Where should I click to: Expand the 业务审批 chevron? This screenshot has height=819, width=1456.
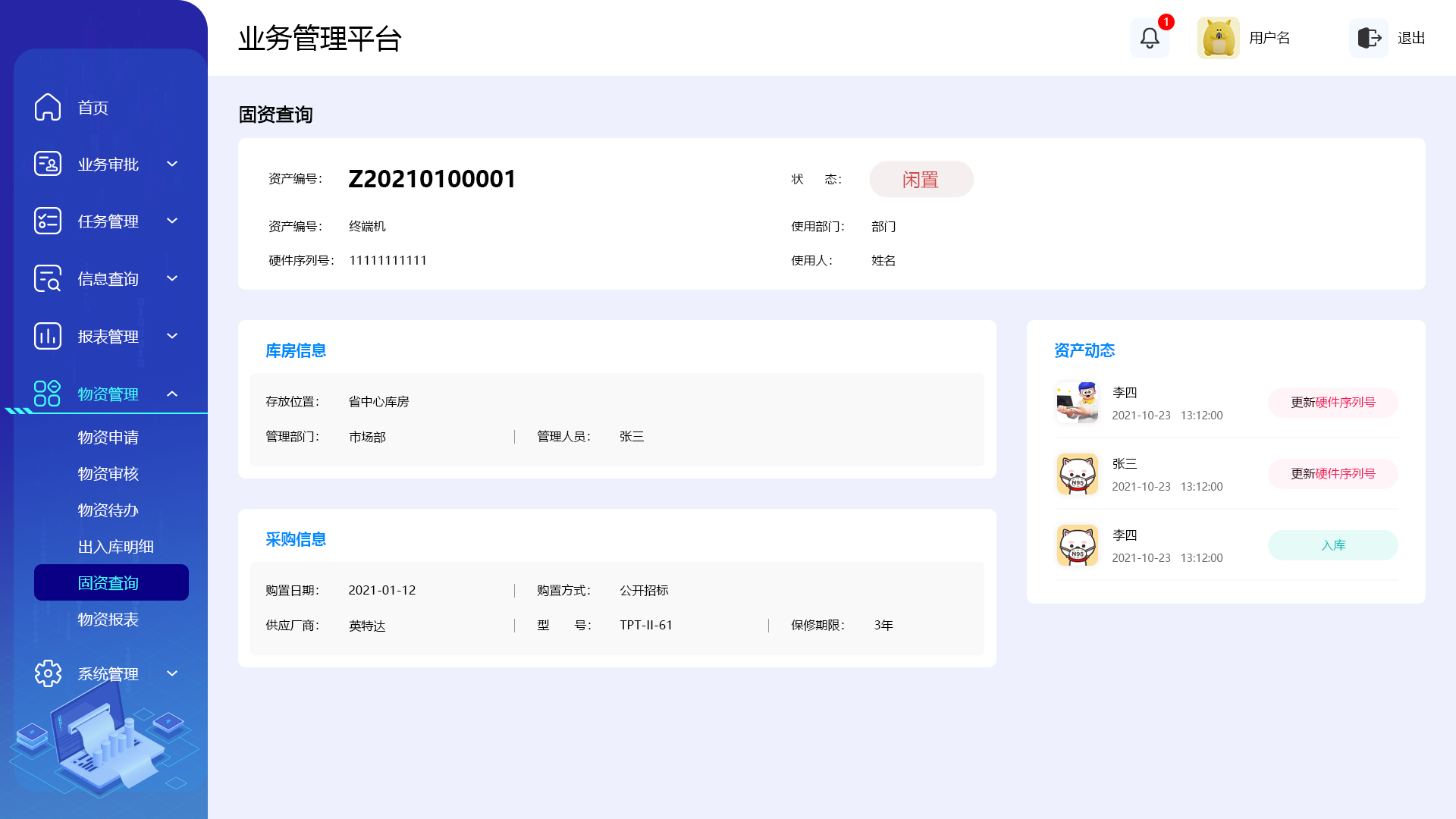(x=172, y=164)
